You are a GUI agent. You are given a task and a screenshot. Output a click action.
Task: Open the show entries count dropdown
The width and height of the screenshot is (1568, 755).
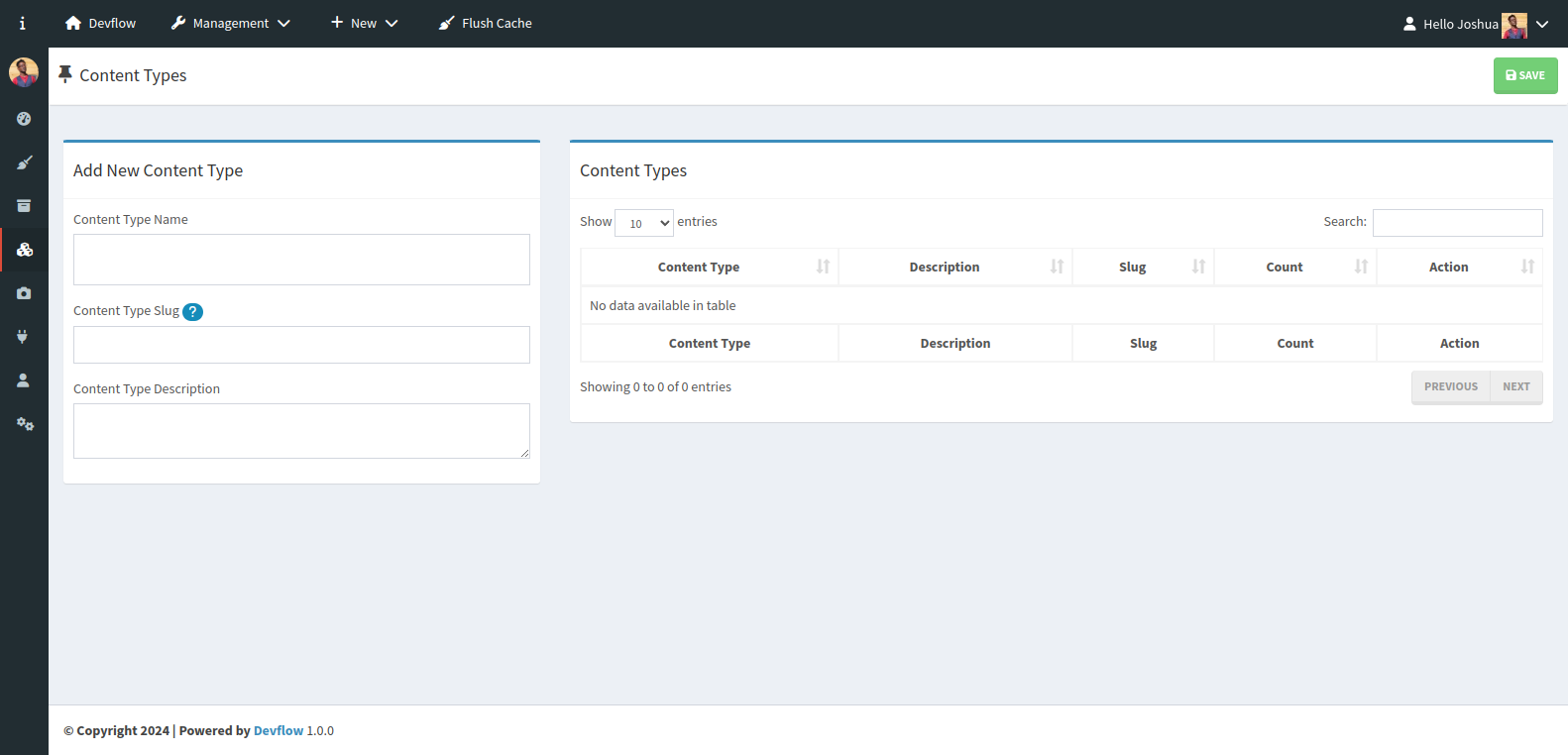coord(644,223)
